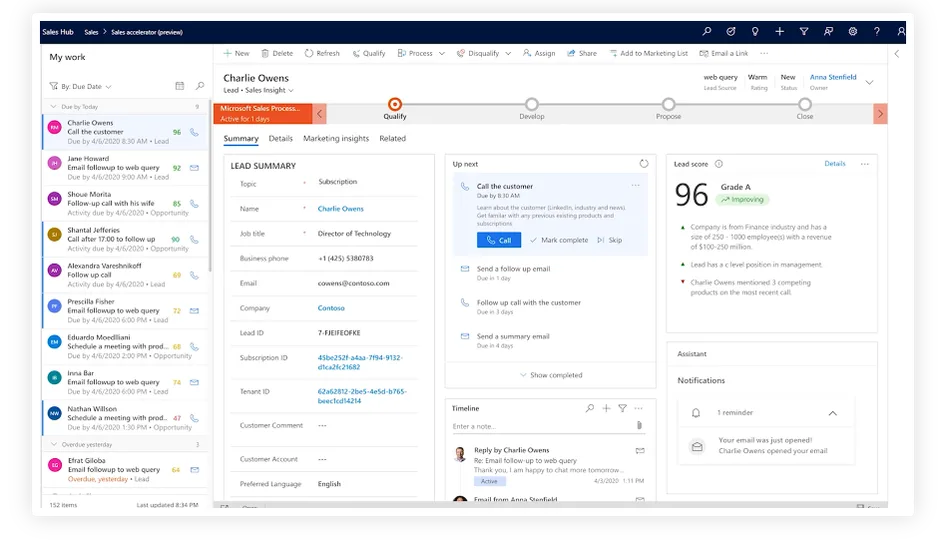Select the Propose stage marker
The image size is (946, 550).
click(668, 104)
